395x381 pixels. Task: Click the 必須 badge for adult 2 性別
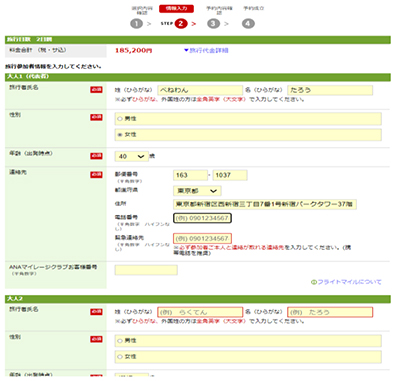pos(96,339)
